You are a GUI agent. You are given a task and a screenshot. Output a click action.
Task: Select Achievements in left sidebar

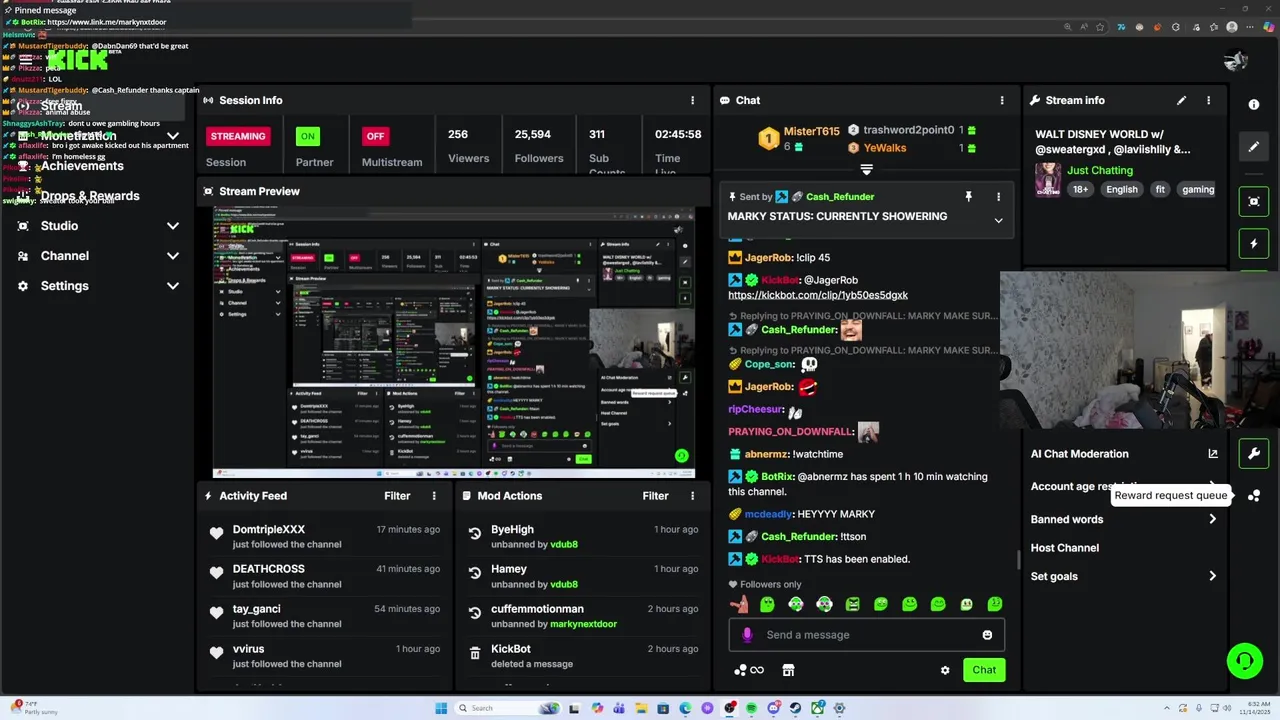point(82,166)
